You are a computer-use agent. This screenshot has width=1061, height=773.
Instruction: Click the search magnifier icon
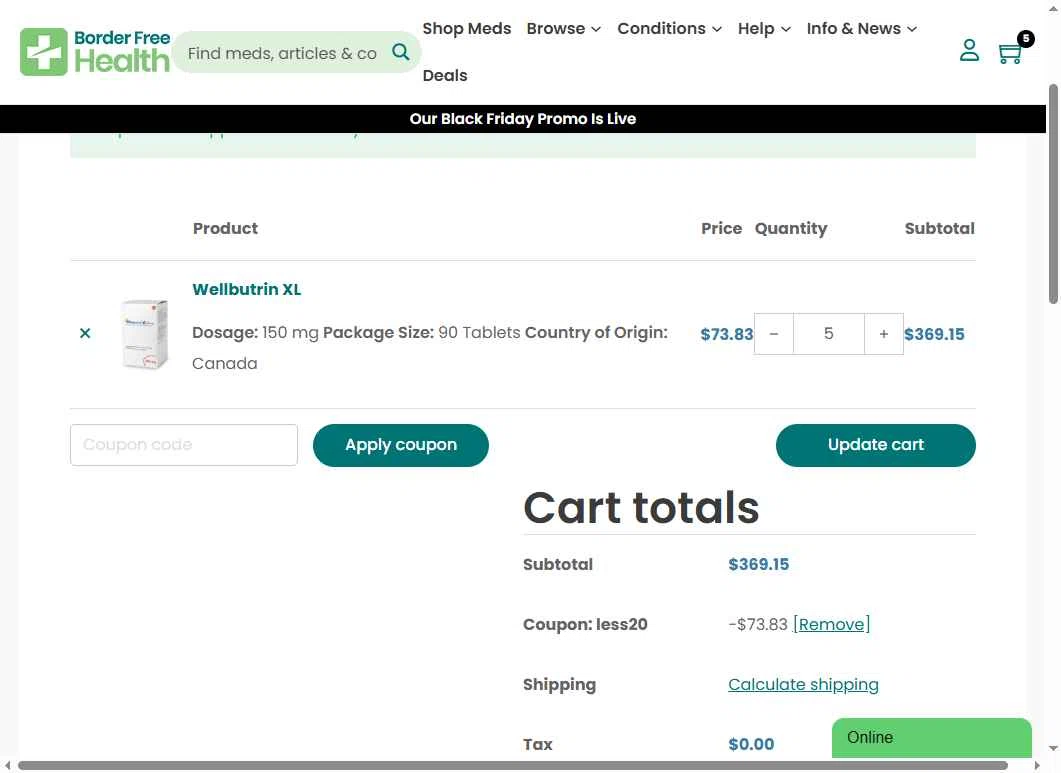coord(401,52)
